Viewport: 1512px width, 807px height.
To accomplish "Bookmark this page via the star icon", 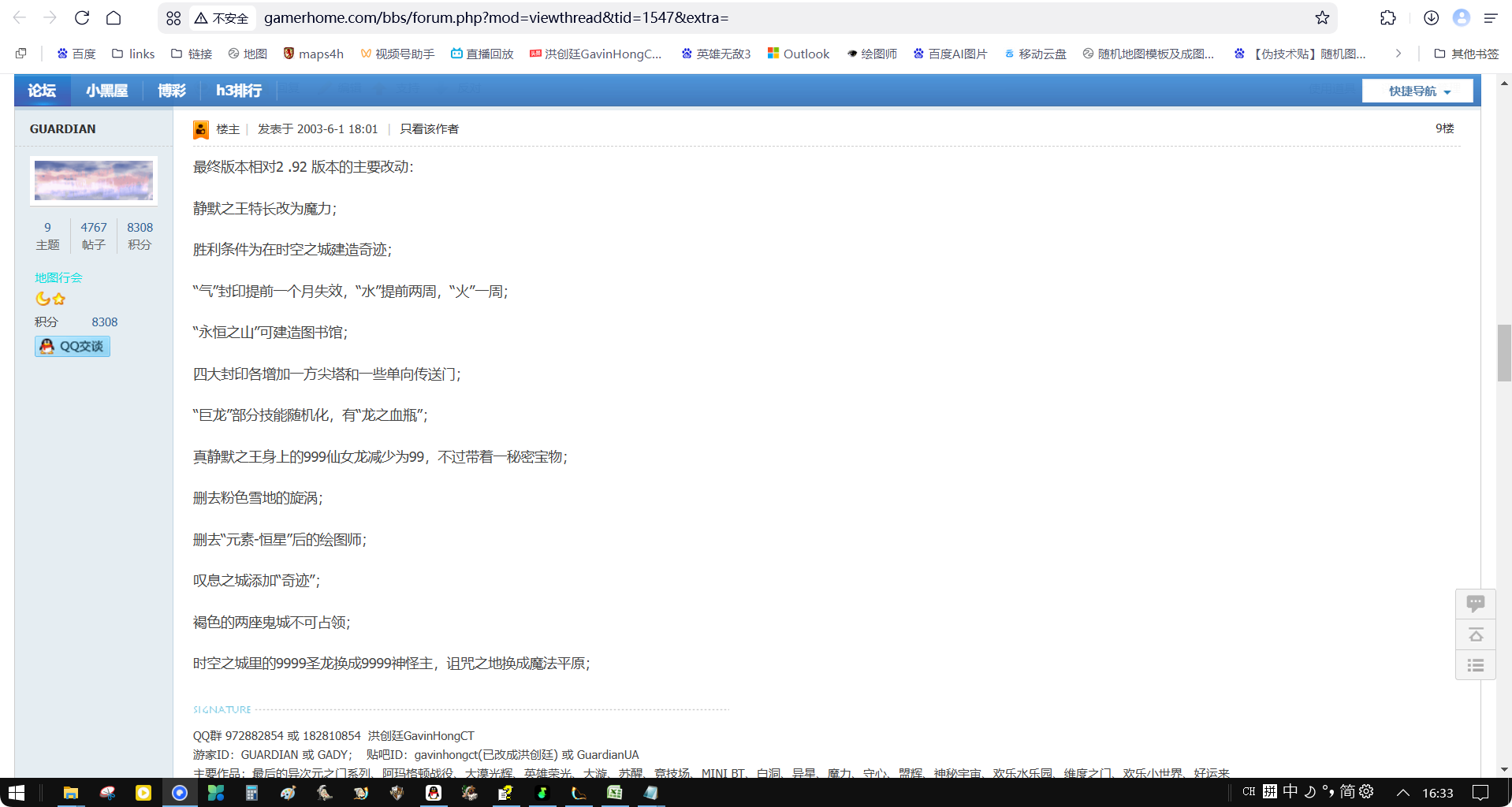I will (1321, 17).
